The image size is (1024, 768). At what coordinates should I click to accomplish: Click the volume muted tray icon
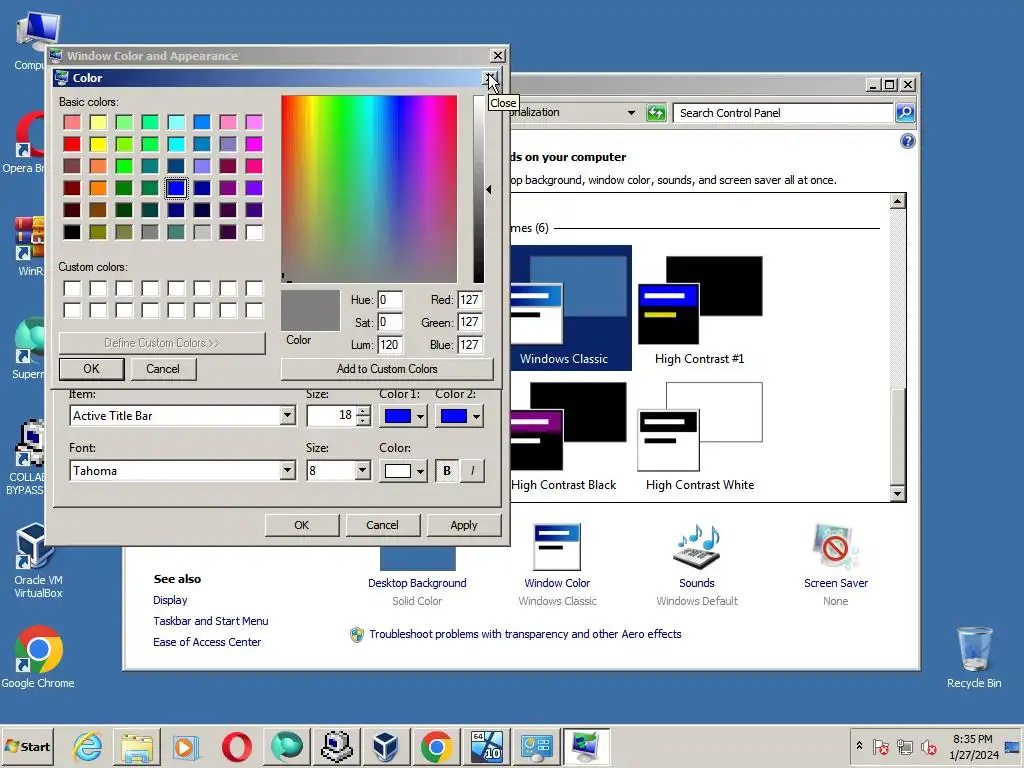[x=928, y=746]
